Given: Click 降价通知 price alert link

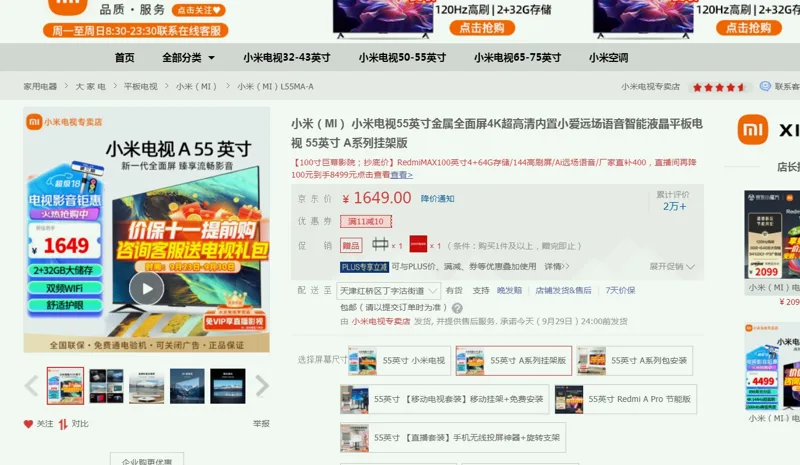Looking at the screenshot, I should tap(437, 199).
